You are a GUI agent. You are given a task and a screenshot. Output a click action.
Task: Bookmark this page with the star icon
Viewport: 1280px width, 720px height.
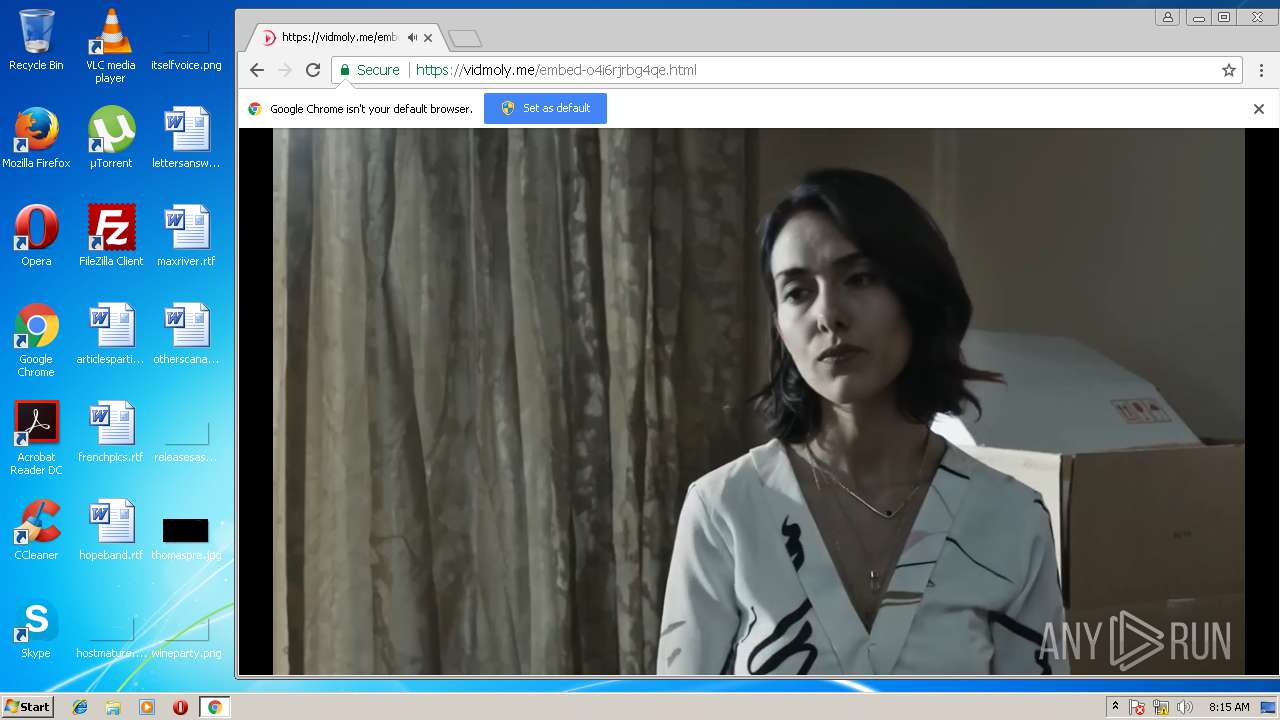click(x=1229, y=70)
